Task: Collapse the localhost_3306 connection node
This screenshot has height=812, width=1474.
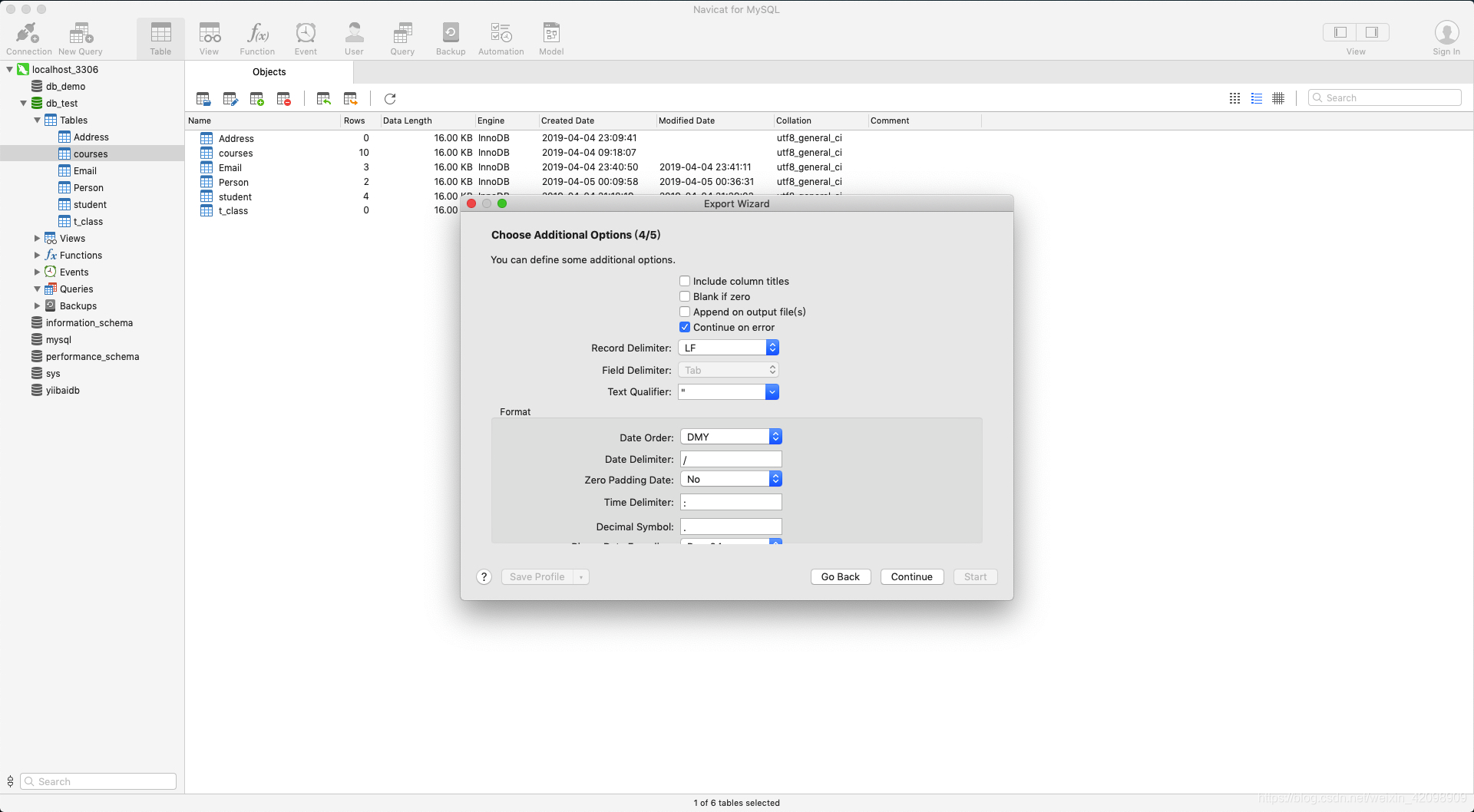Action: (x=10, y=69)
